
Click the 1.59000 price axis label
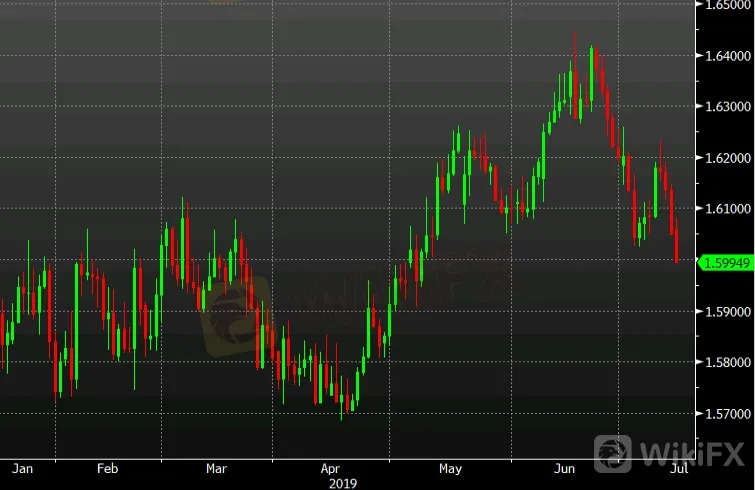coord(728,311)
